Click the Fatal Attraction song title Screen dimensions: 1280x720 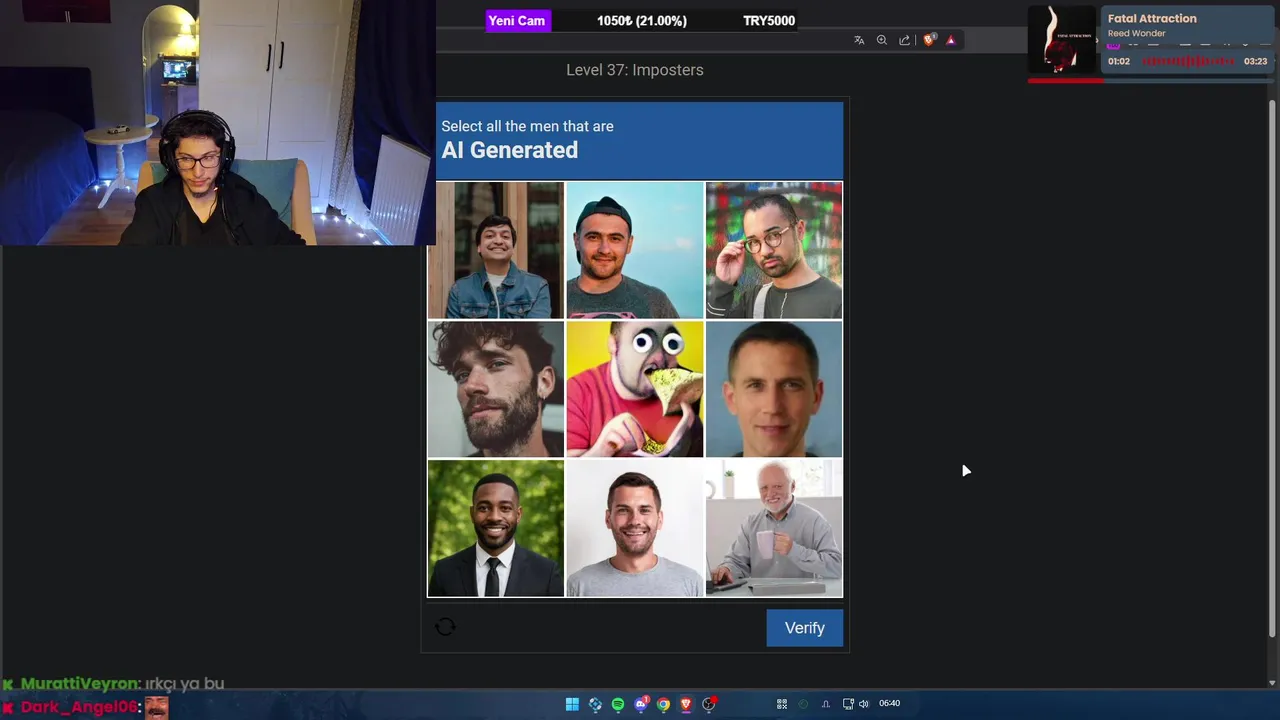pyautogui.click(x=1152, y=18)
